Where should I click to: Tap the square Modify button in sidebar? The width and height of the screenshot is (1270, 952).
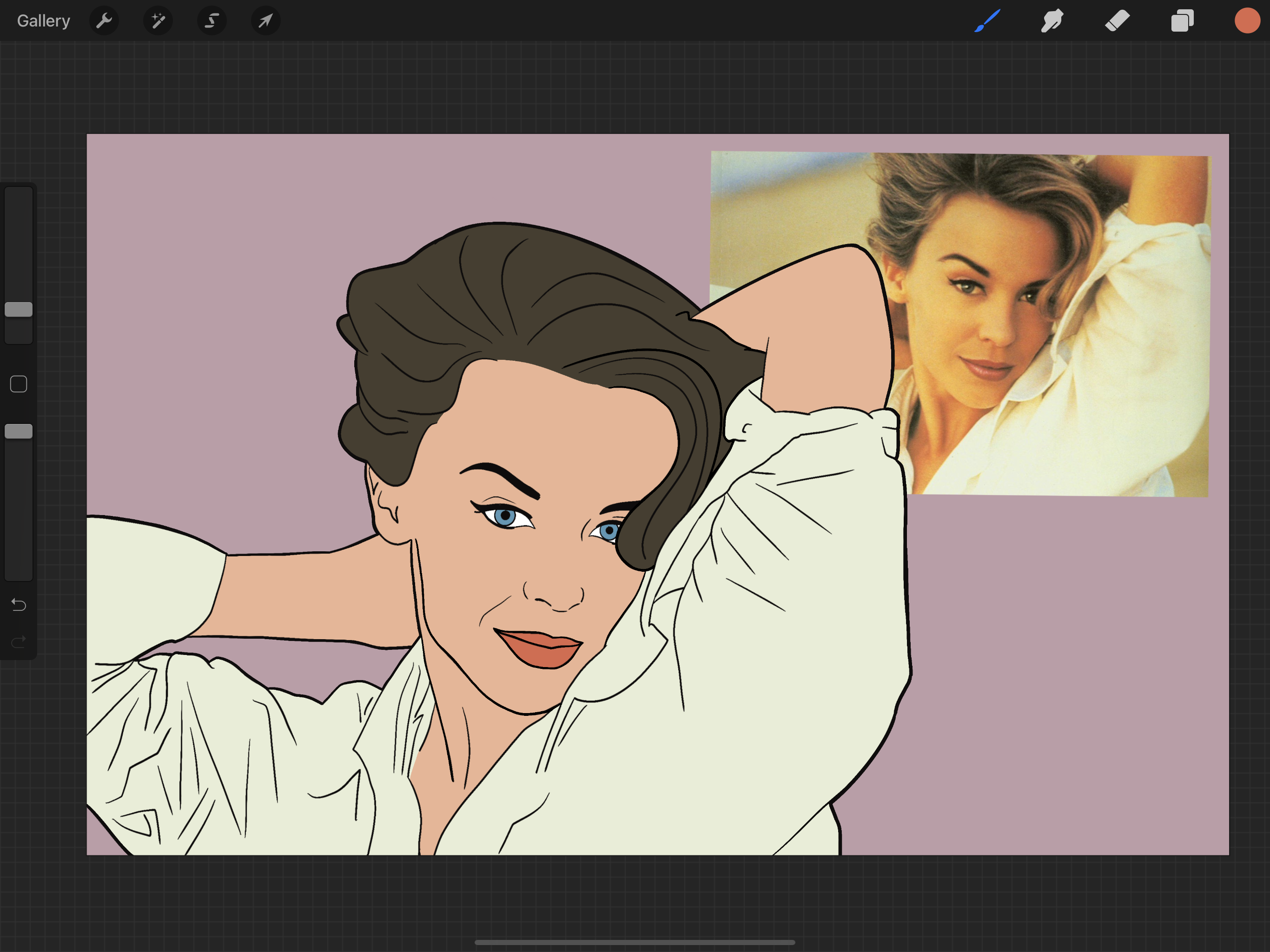click(x=19, y=384)
